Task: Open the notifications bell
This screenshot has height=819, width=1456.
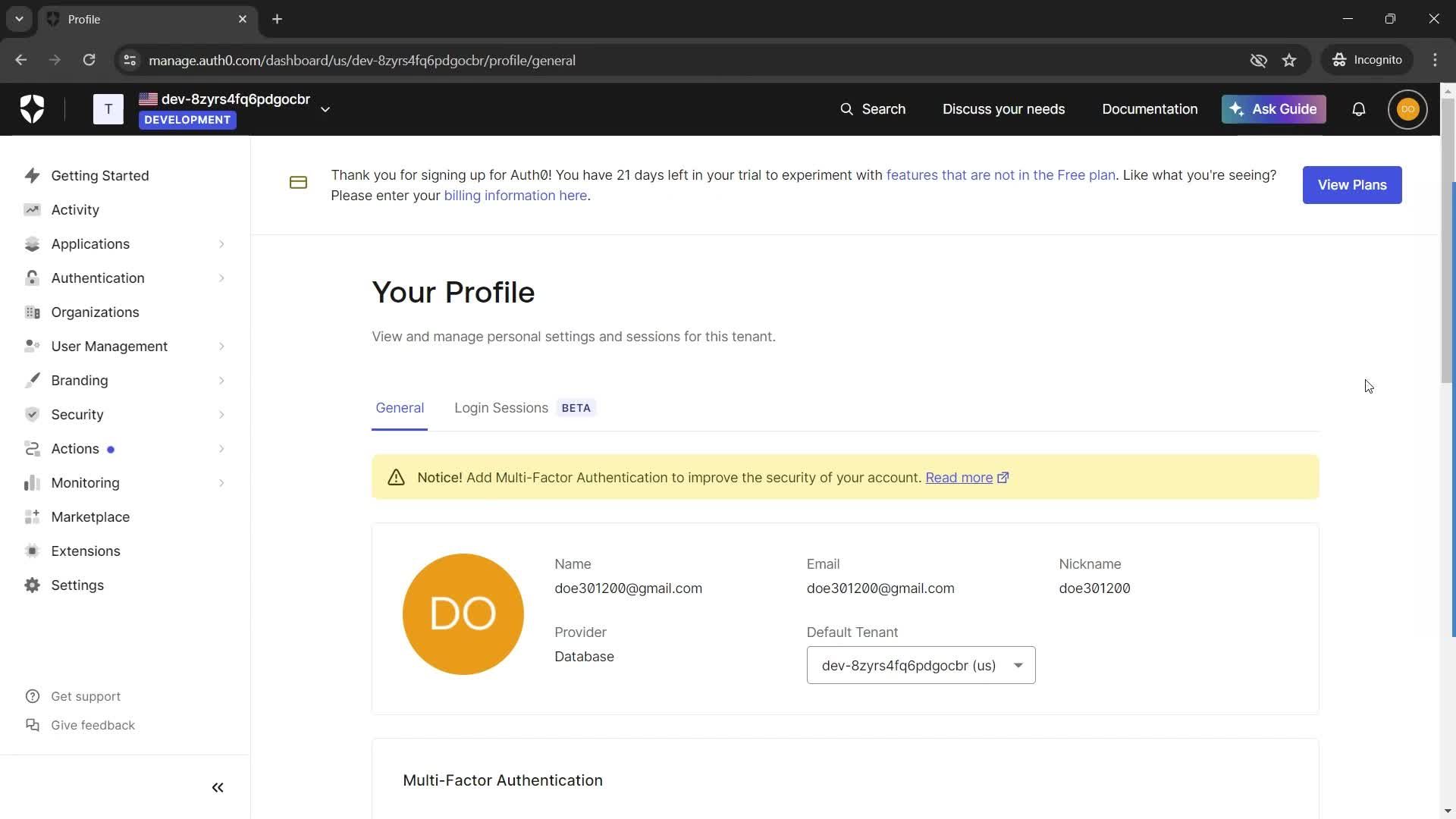Action: click(x=1359, y=109)
